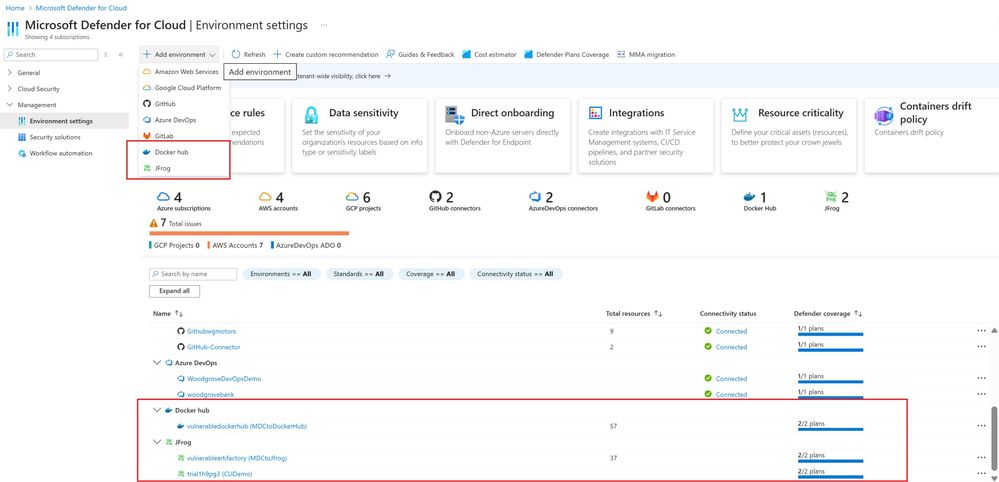Click the Expand all button

coord(175,291)
